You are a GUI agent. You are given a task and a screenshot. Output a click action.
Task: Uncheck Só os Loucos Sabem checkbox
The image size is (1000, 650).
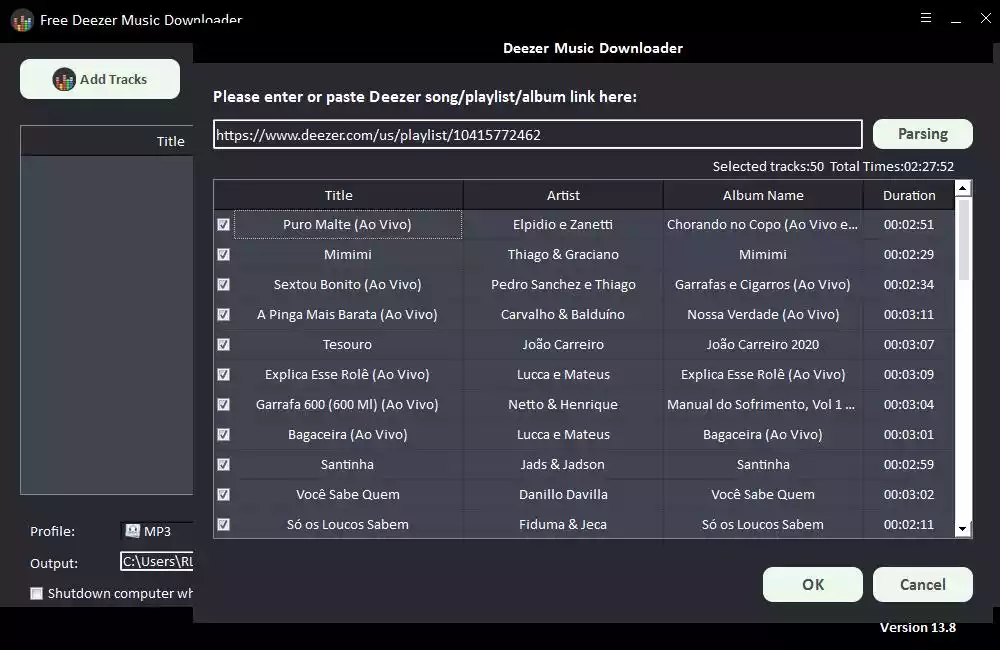point(223,524)
